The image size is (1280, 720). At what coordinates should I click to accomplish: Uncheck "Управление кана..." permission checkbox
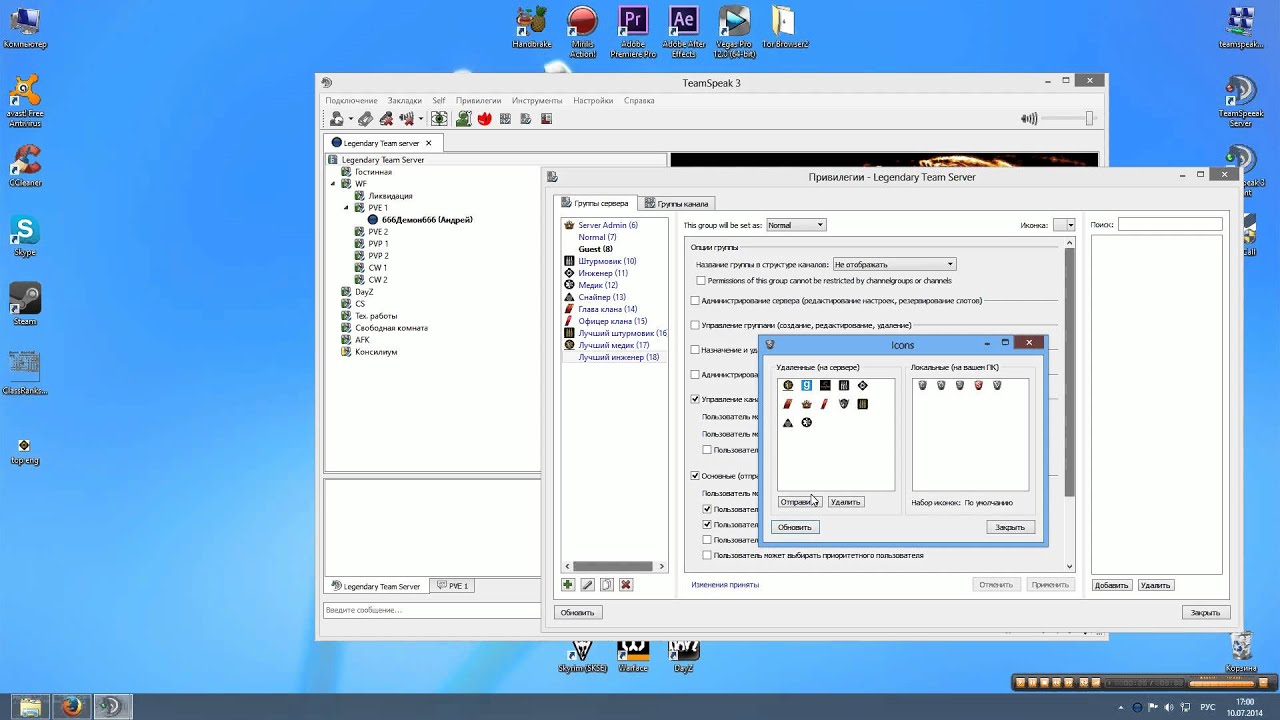[695, 399]
